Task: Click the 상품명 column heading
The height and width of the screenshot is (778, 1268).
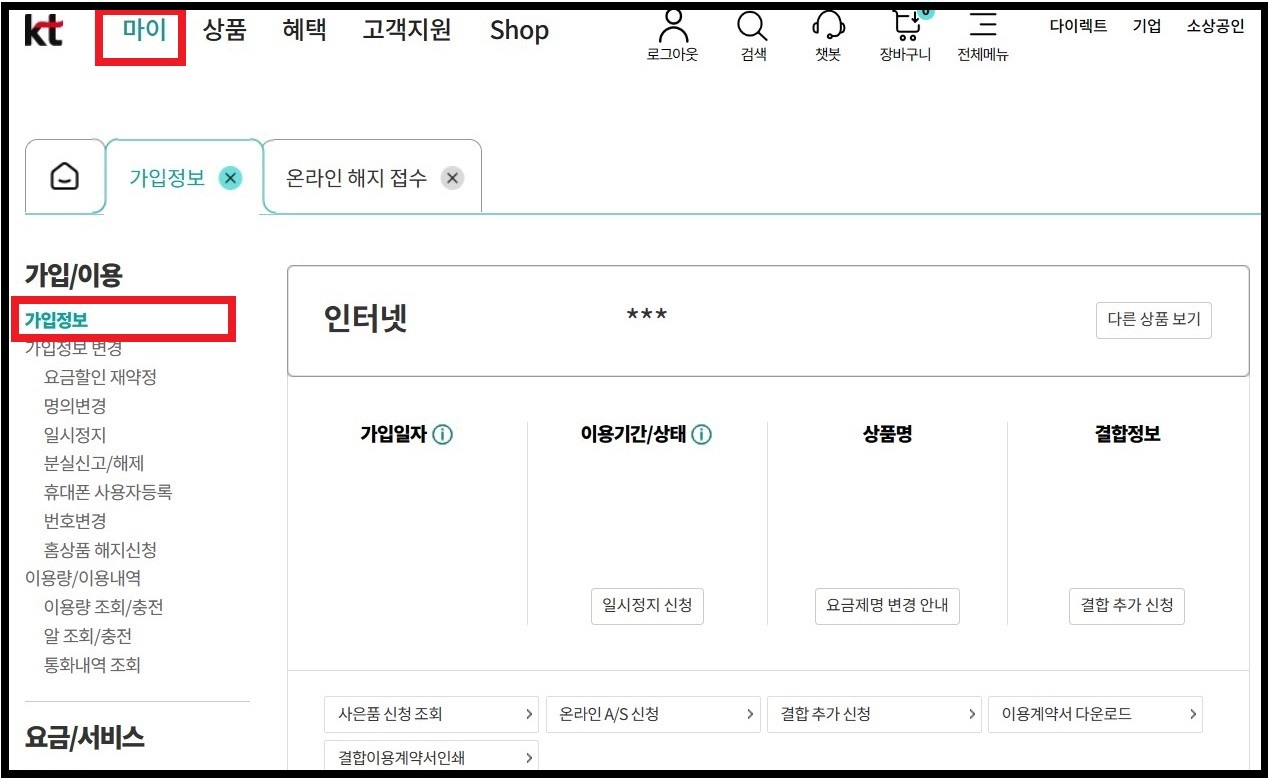Action: pos(887,435)
